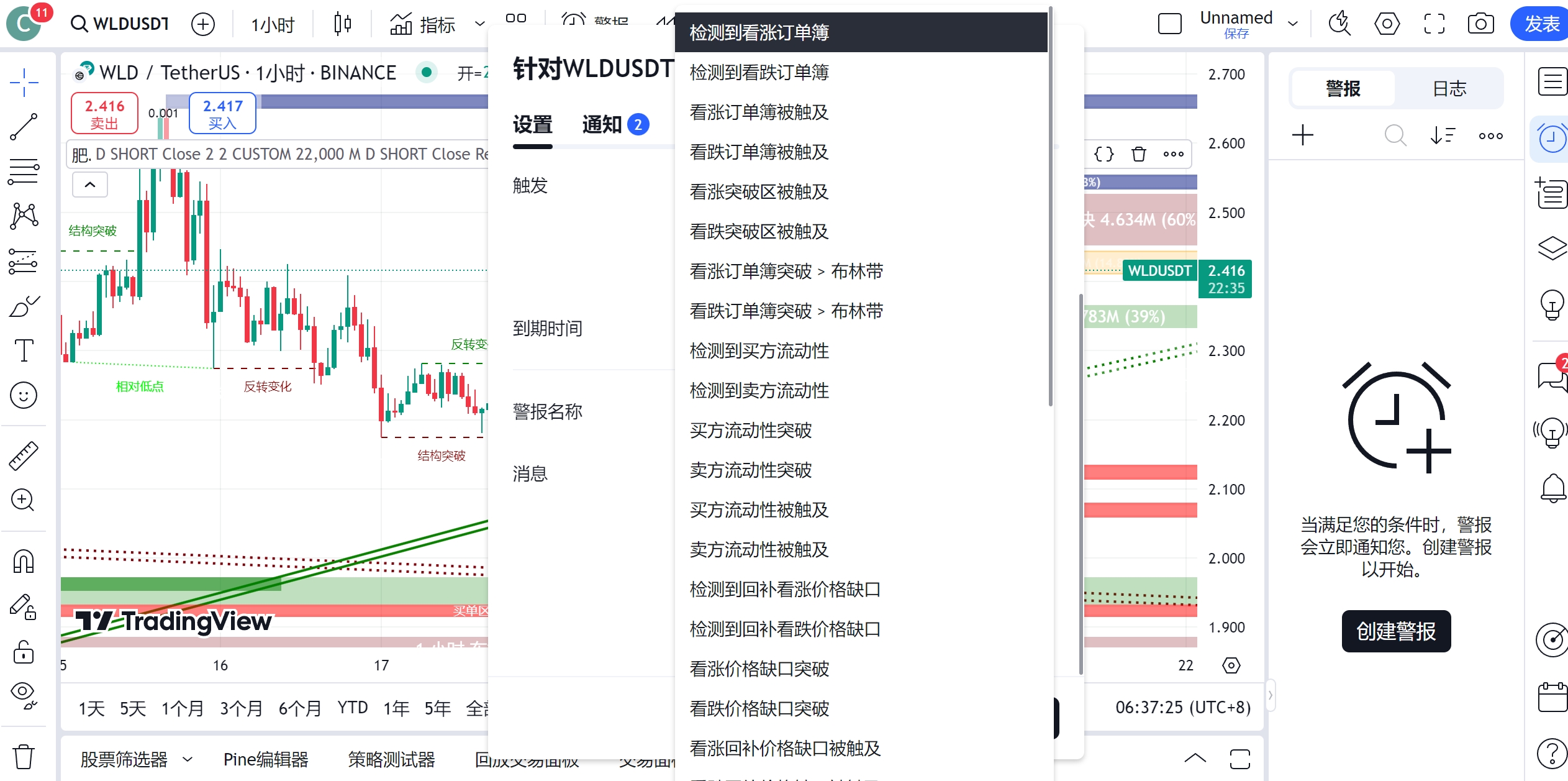Toggle magnet mode for drawings

click(x=24, y=561)
